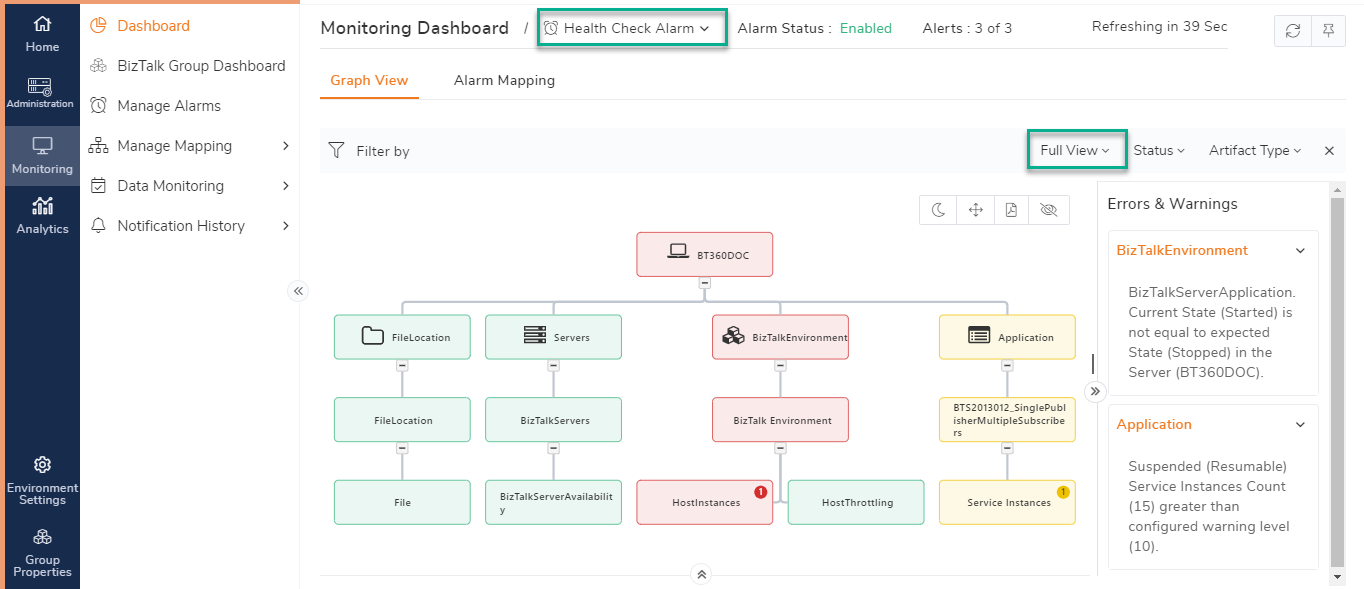Switch to the Alarm Mapping tab

click(504, 80)
